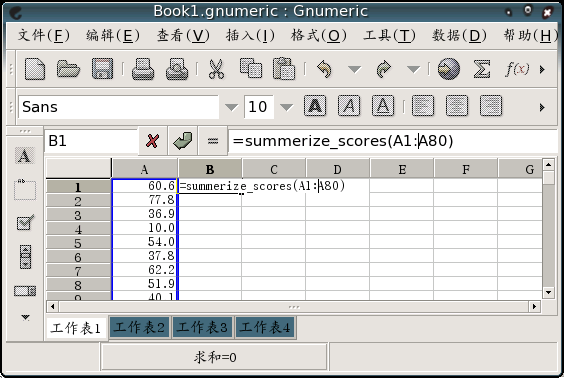Save the workbook with the floppy icon

[x=103, y=69]
